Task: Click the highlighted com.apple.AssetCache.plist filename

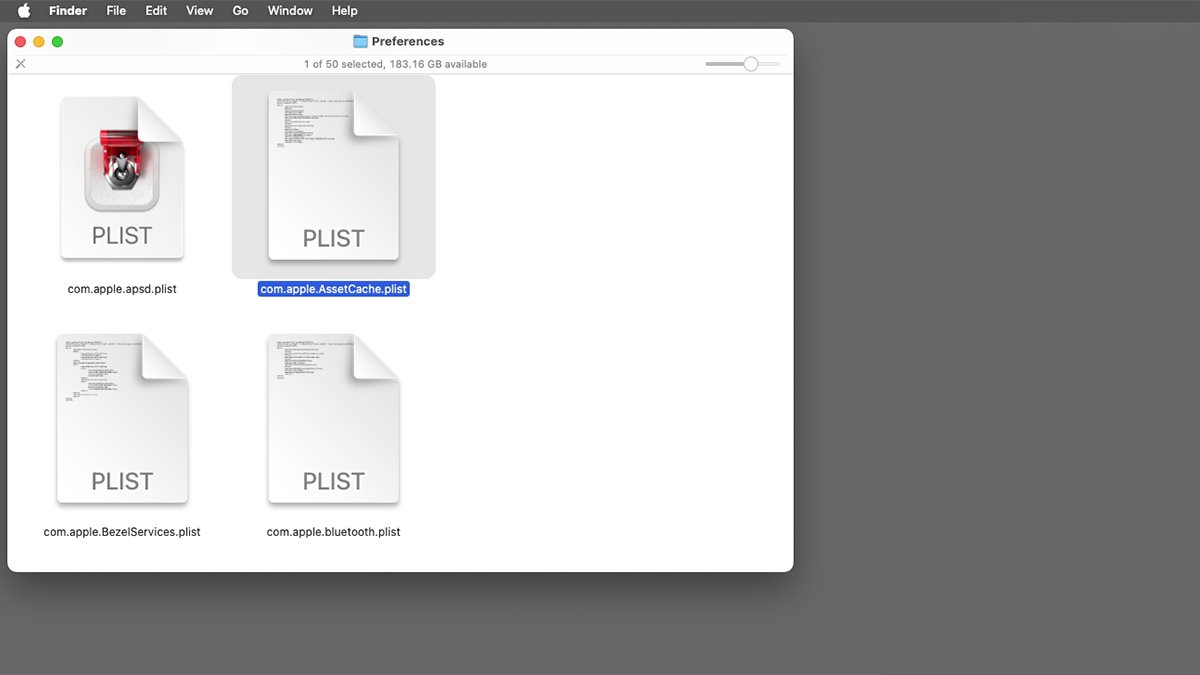Action: click(x=333, y=289)
